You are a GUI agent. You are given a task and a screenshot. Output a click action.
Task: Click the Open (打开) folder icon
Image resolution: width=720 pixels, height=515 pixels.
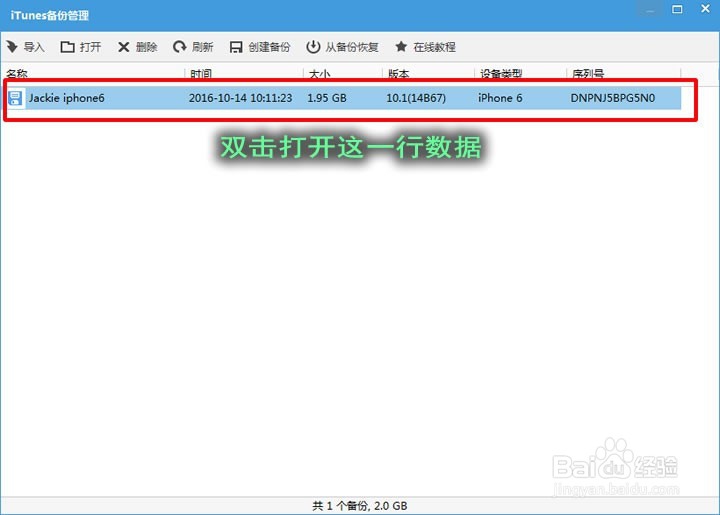click(68, 46)
